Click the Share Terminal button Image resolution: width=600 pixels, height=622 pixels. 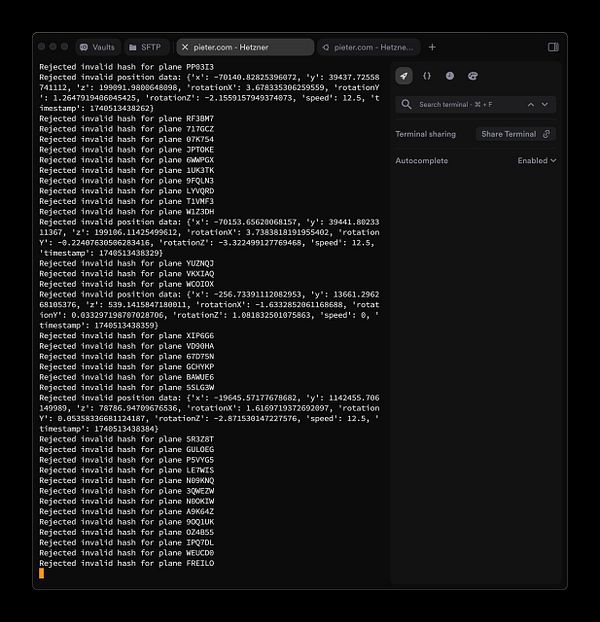(x=515, y=134)
